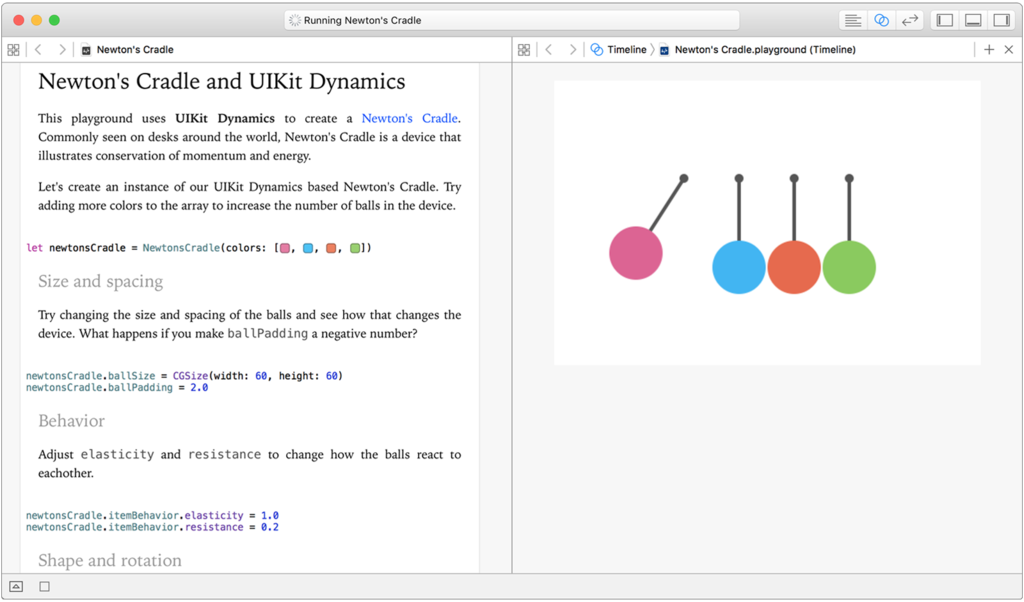This screenshot has height=602, width=1024.
Task: Click the NewtonsCradle initializer name in code
Action: (181, 248)
